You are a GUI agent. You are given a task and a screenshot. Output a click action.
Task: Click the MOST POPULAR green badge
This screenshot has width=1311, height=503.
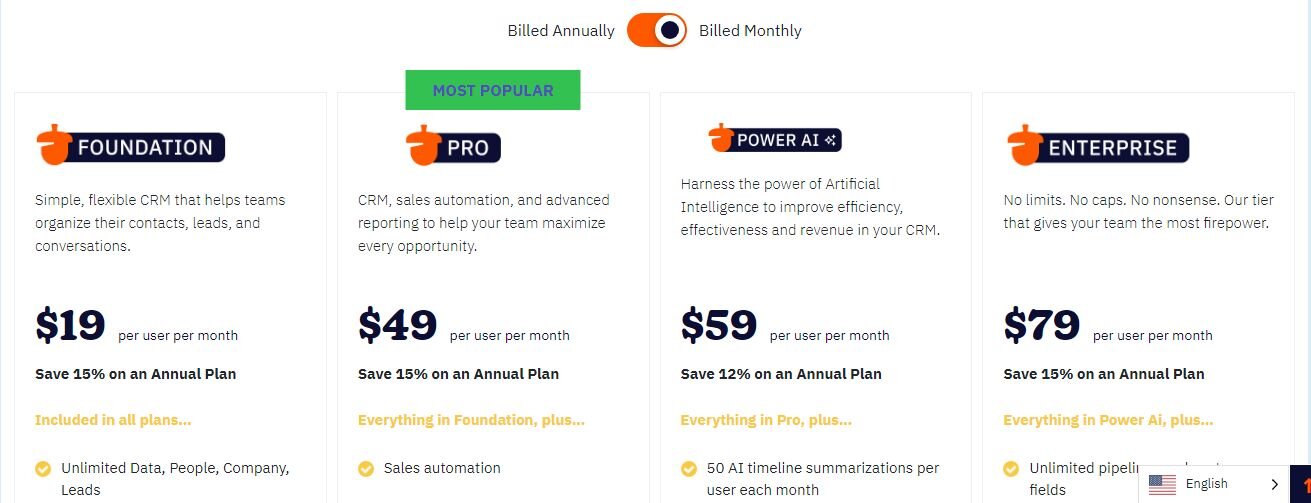pyautogui.click(x=493, y=90)
